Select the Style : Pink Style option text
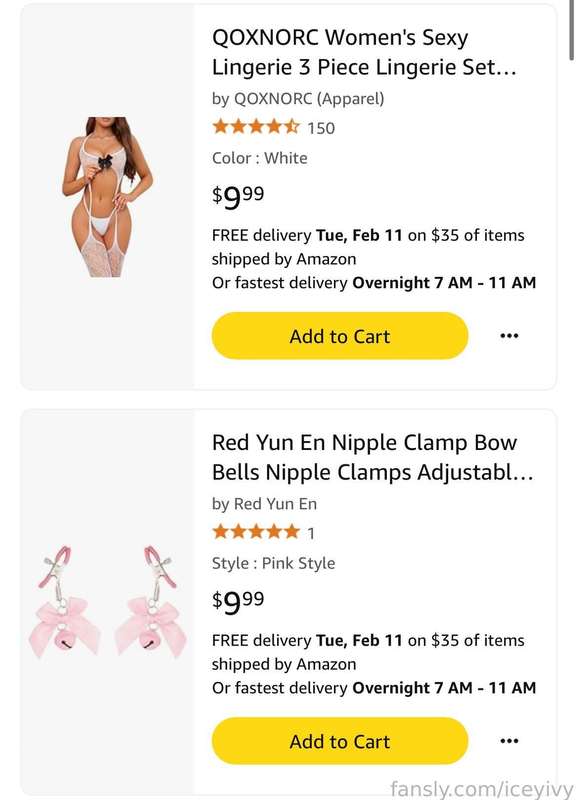The image size is (578, 800). pyautogui.click(x=273, y=563)
